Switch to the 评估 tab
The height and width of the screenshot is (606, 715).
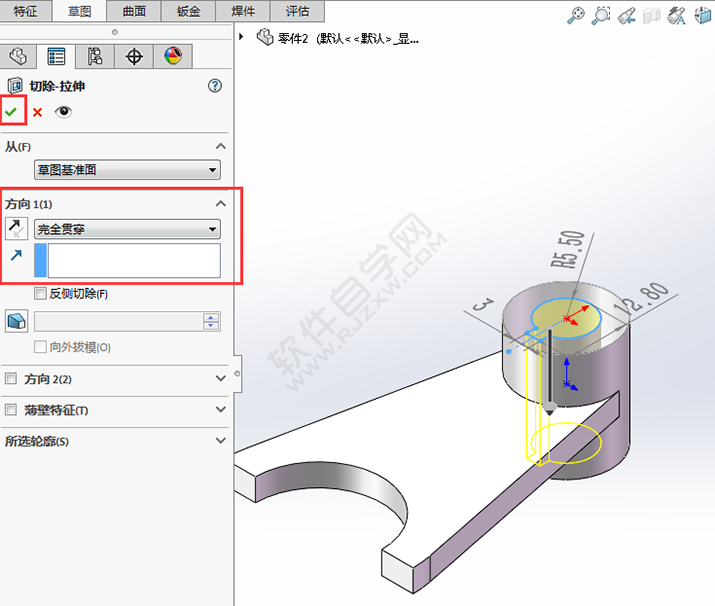click(x=297, y=11)
